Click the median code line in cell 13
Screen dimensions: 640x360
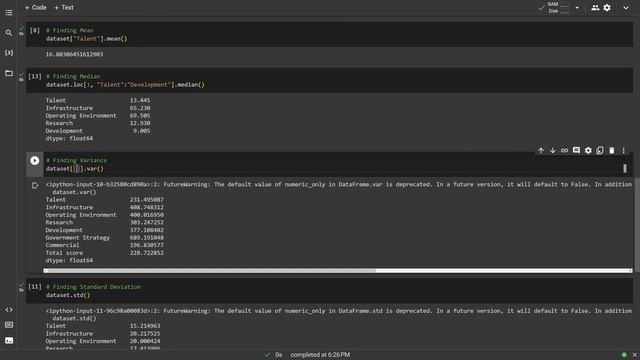tap(125, 84)
